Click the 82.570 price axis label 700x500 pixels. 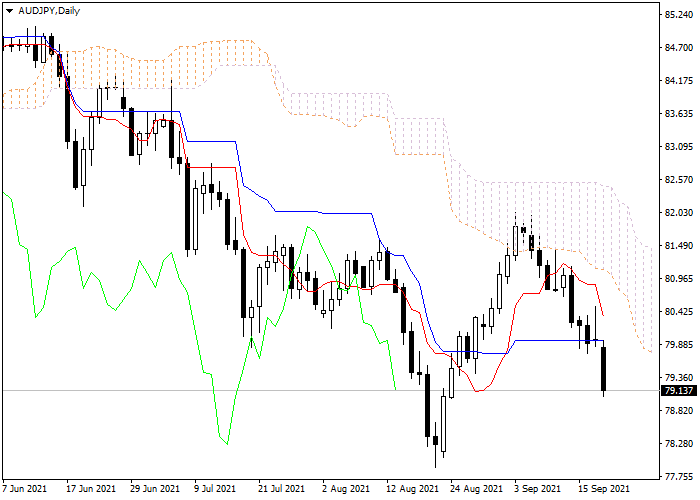(x=679, y=180)
